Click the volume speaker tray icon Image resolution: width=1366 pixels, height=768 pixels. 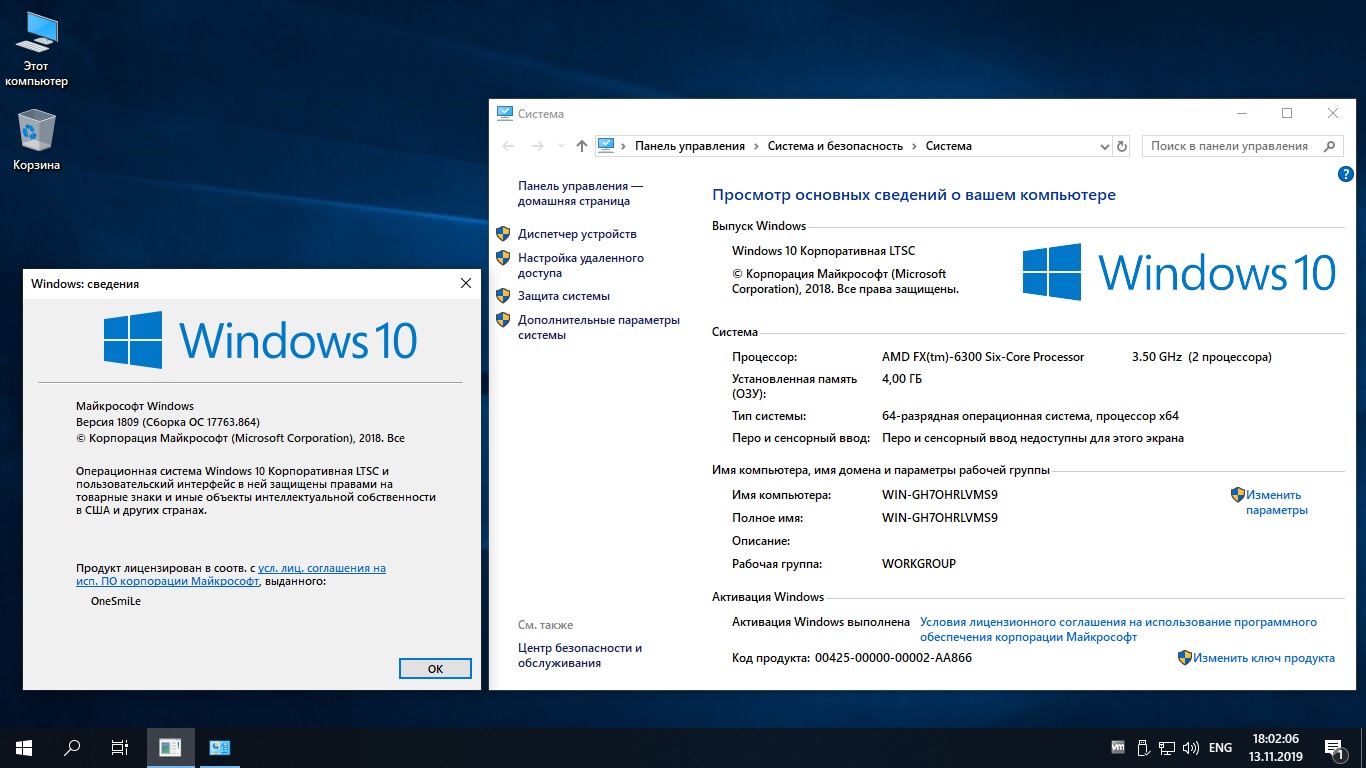[1190, 747]
